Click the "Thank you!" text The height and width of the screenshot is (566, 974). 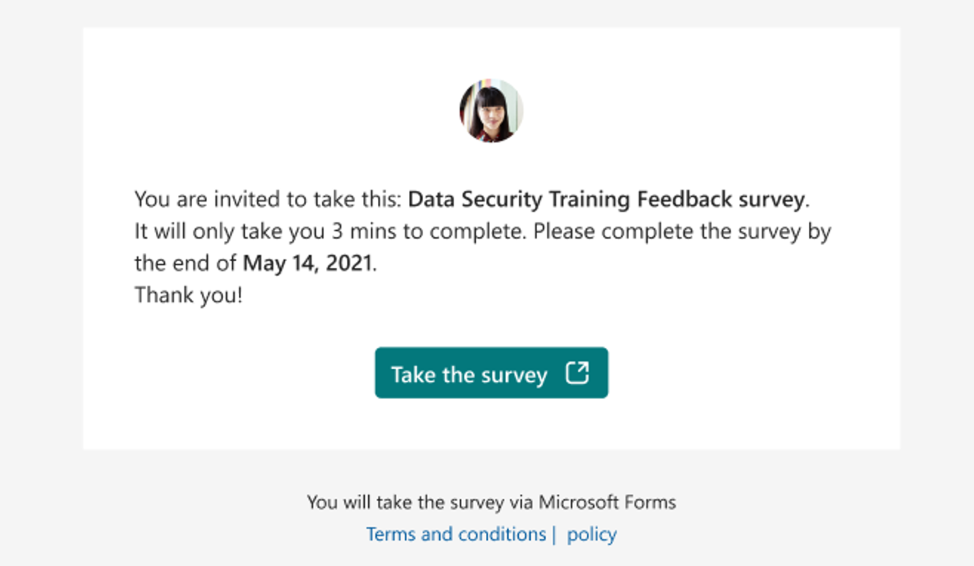click(x=188, y=296)
